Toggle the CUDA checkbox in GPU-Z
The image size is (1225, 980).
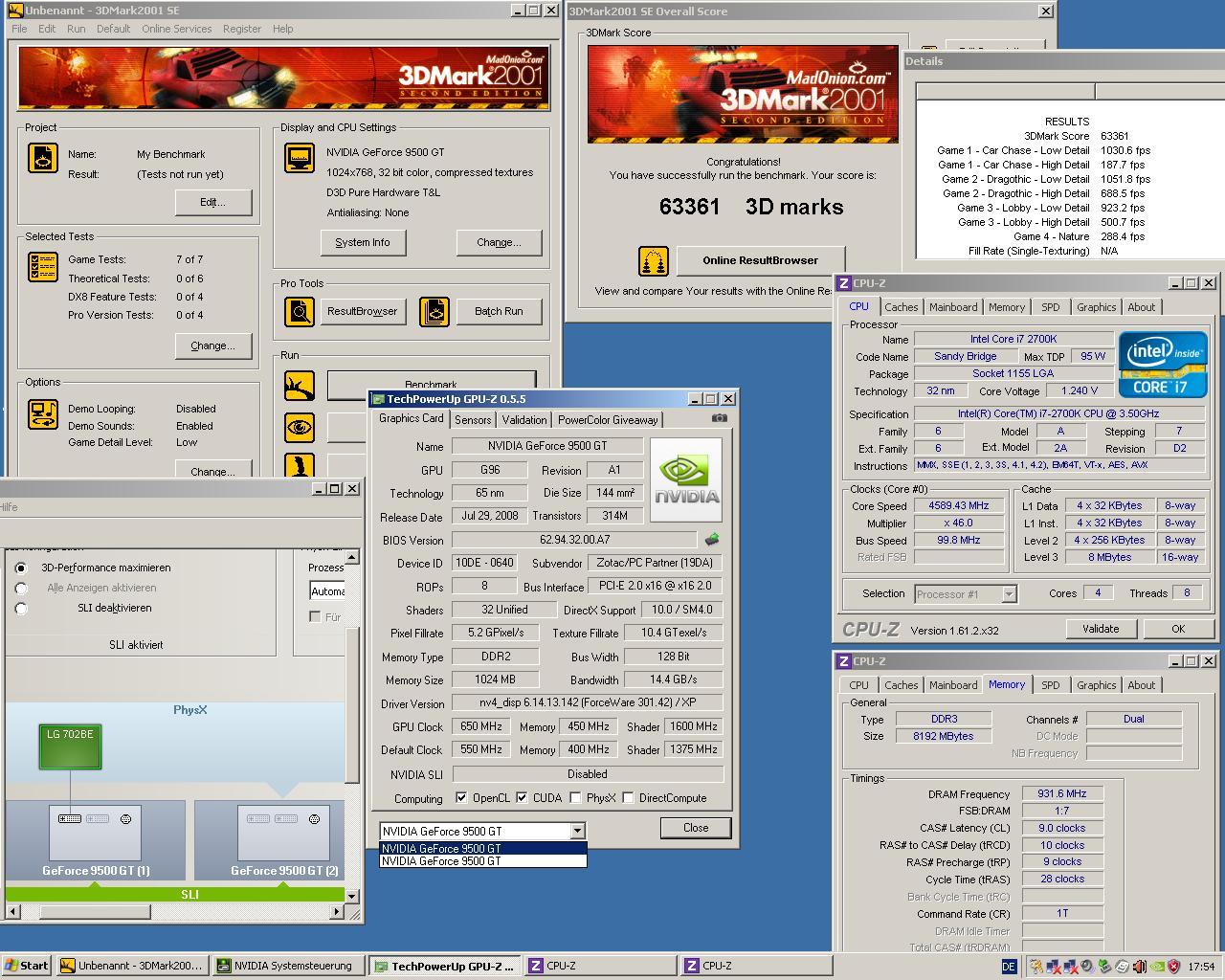click(x=522, y=797)
